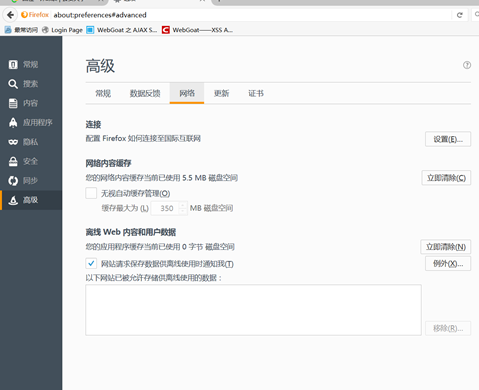
Task: Open connection 设置(E)... button
Action: (448, 139)
